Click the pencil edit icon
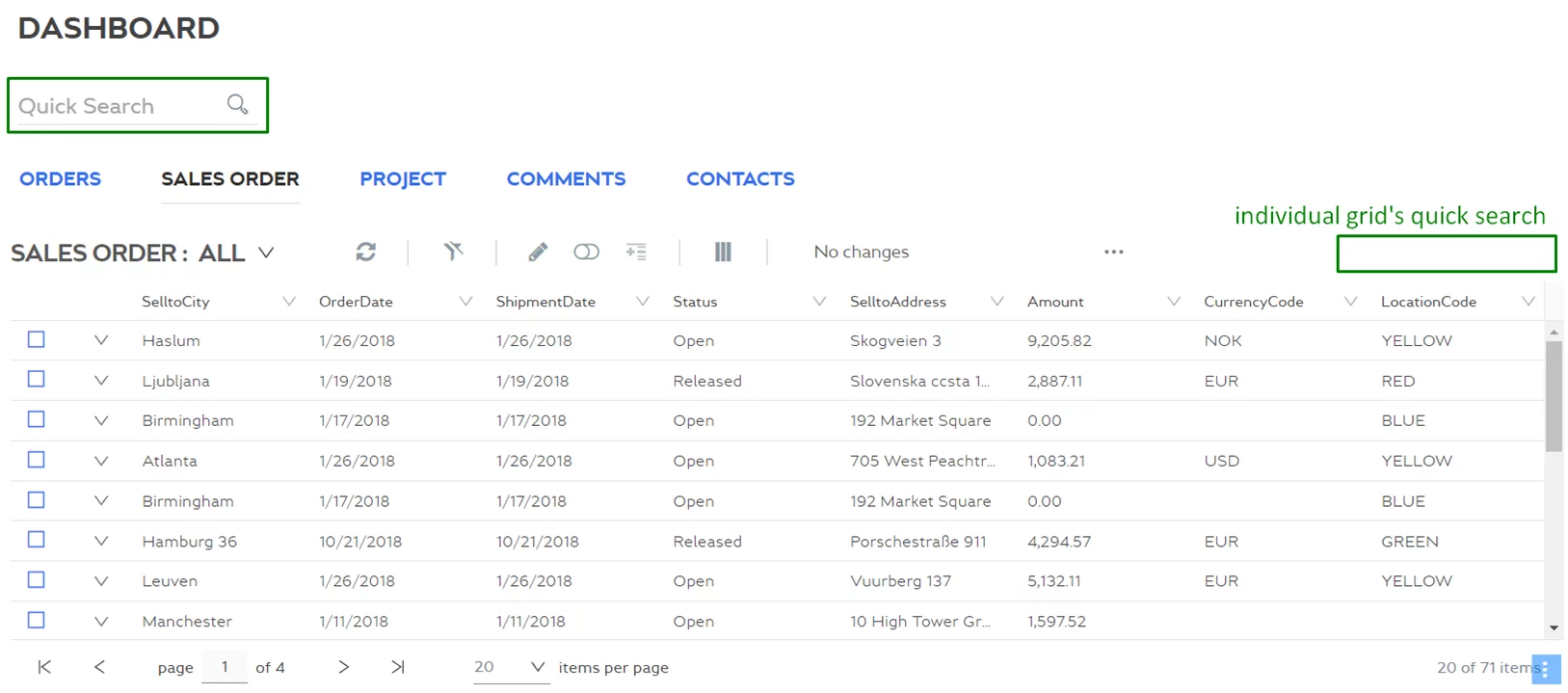Screen dimensions: 1568x693 (x=538, y=252)
